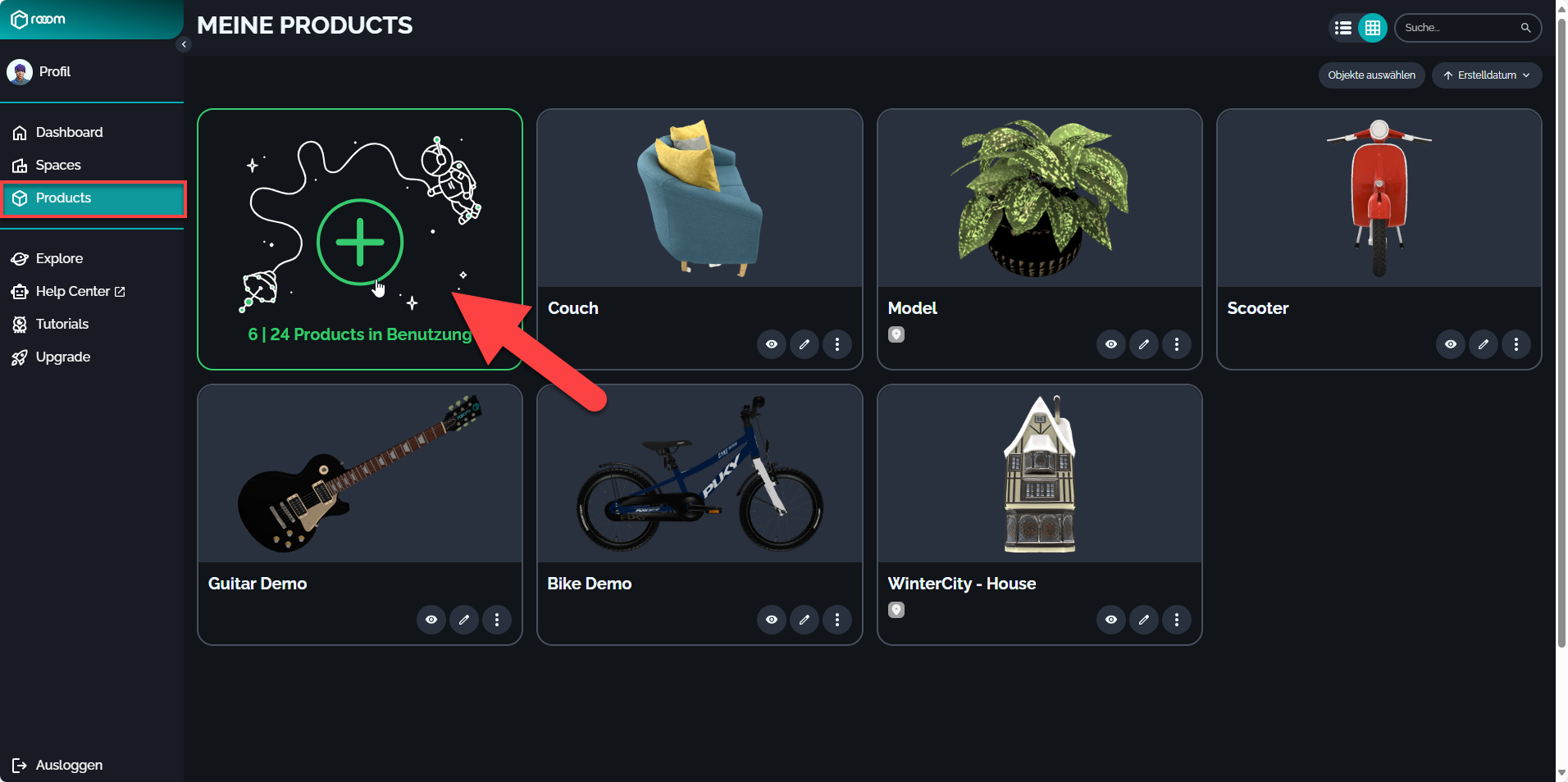This screenshot has height=782, width=1568.
Task: Click the Scooter product thumbnail
Action: tap(1379, 198)
